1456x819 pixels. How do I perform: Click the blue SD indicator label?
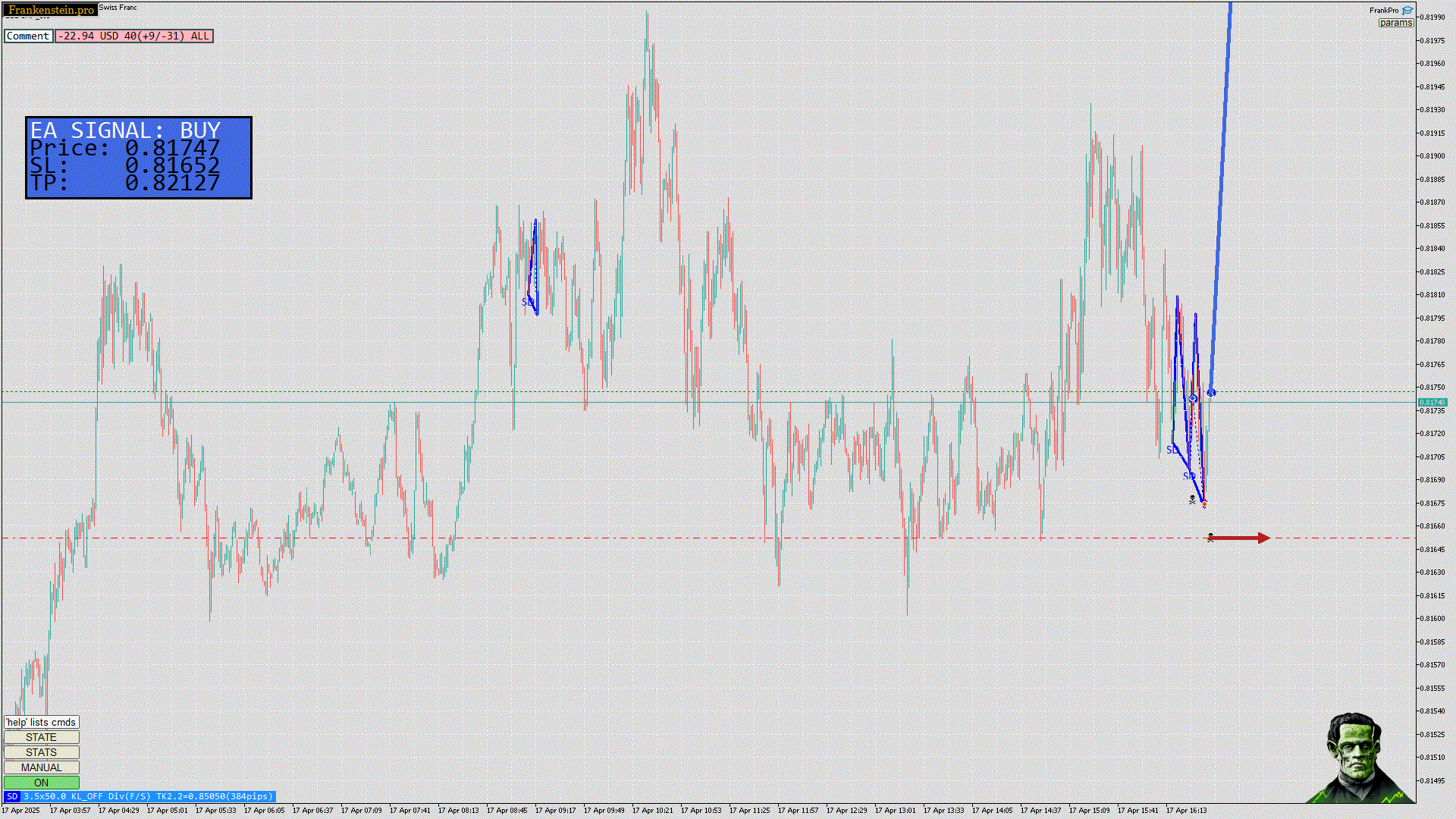[x=11, y=796]
